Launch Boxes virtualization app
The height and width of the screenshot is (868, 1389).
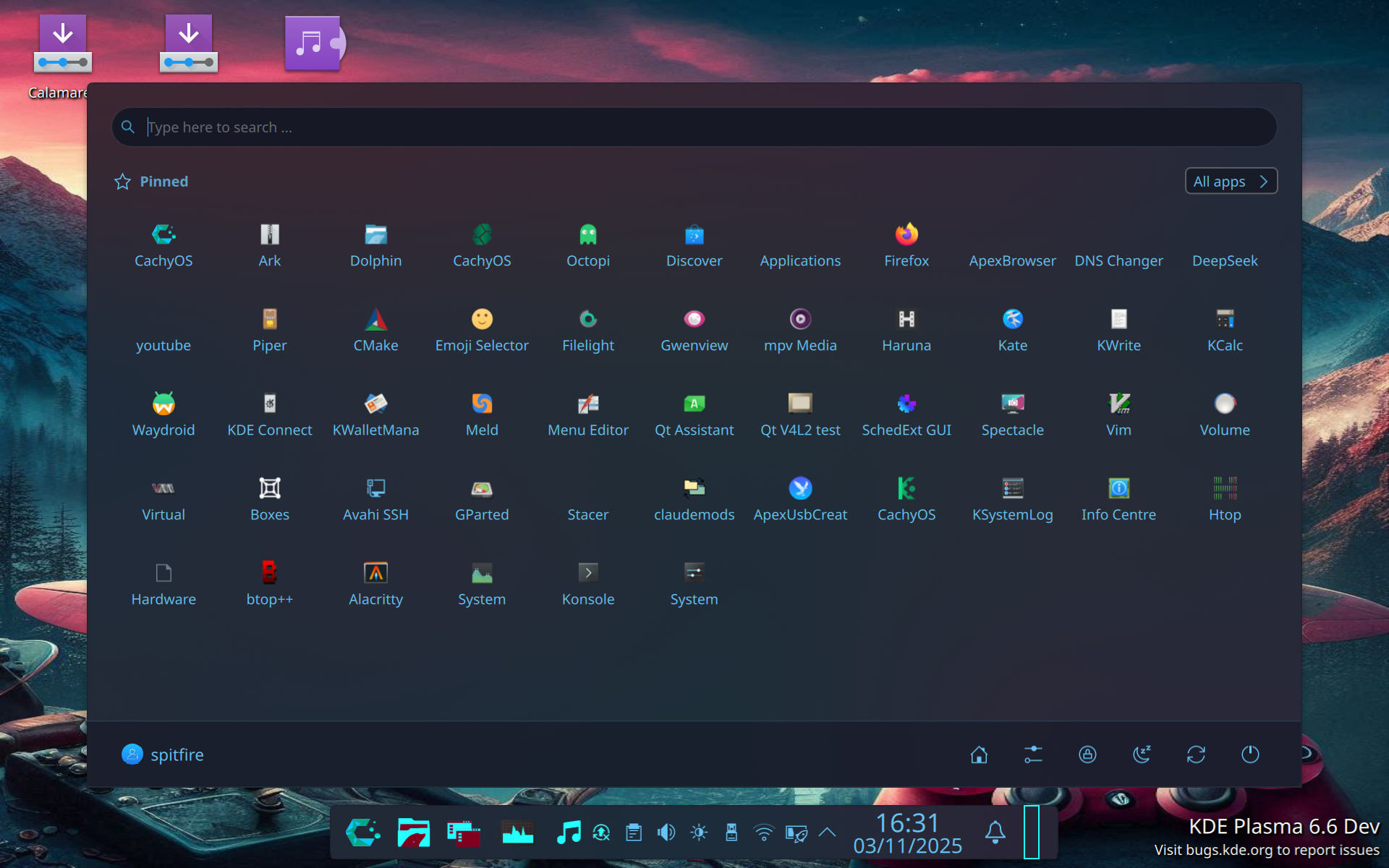[x=270, y=500]
